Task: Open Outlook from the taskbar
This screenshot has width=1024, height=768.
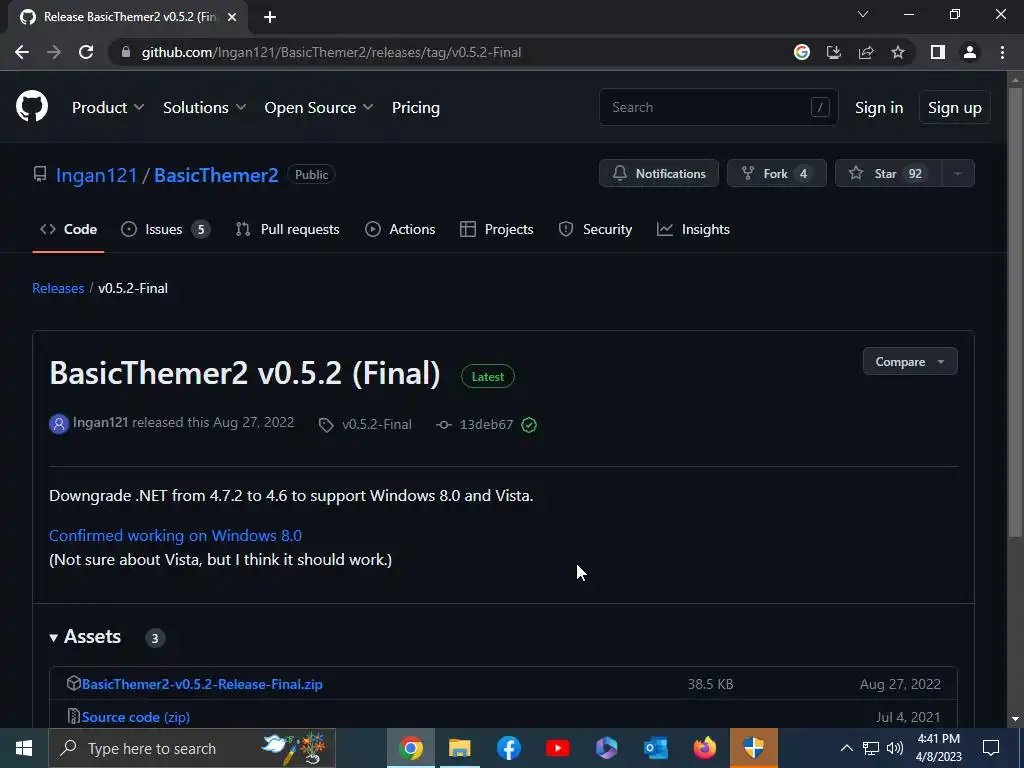Action: coord(656,748)
